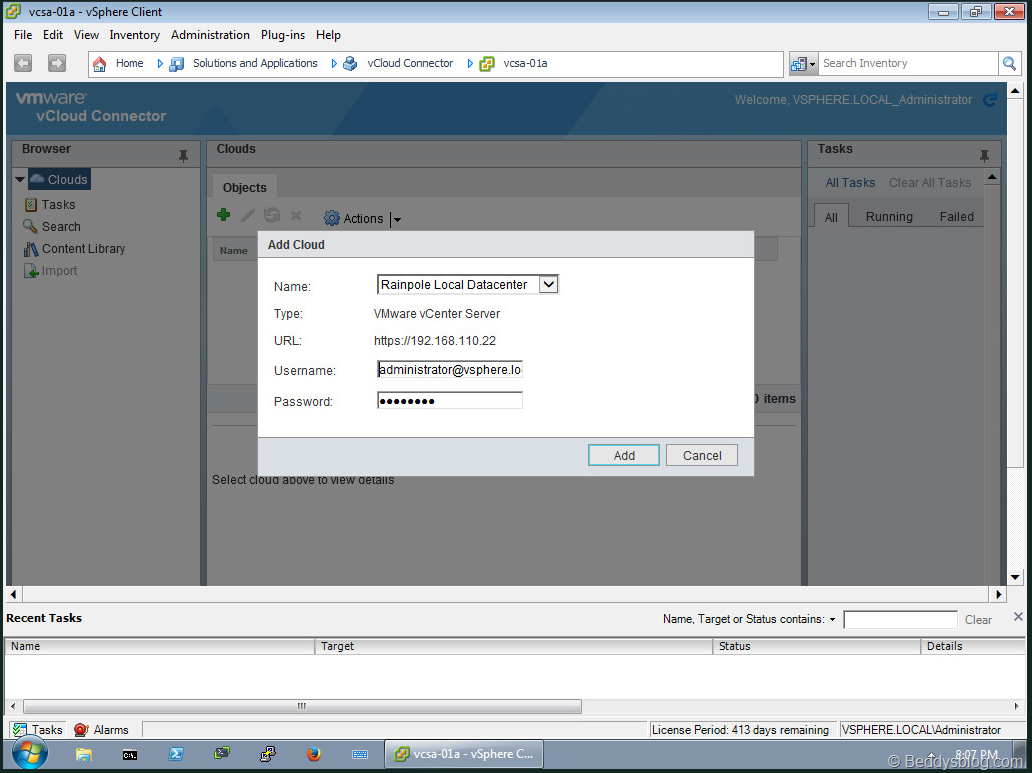Open the Plug-ins menu
This screenshot has height=773, width=1032.
[x=283, y=35]
